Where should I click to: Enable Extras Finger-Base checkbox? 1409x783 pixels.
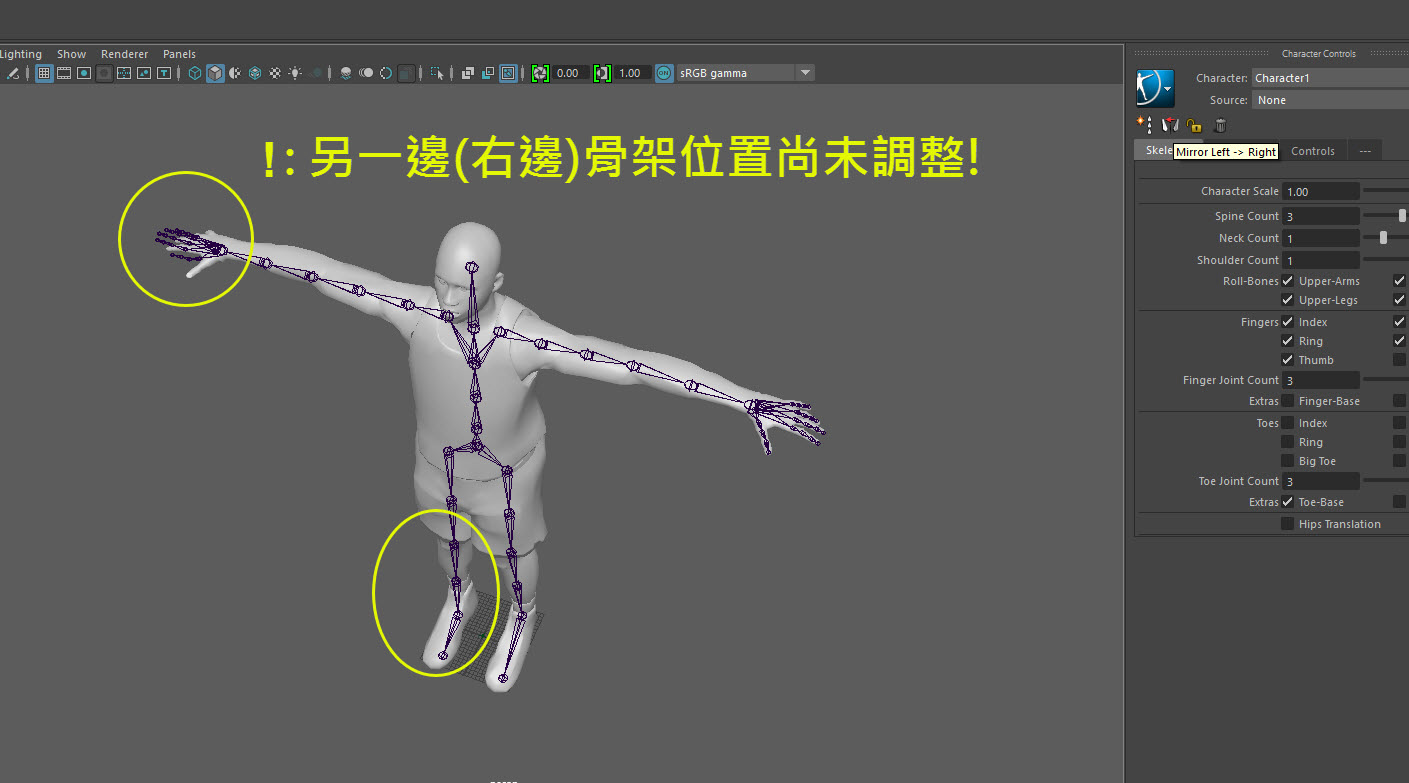[1288, 401]
